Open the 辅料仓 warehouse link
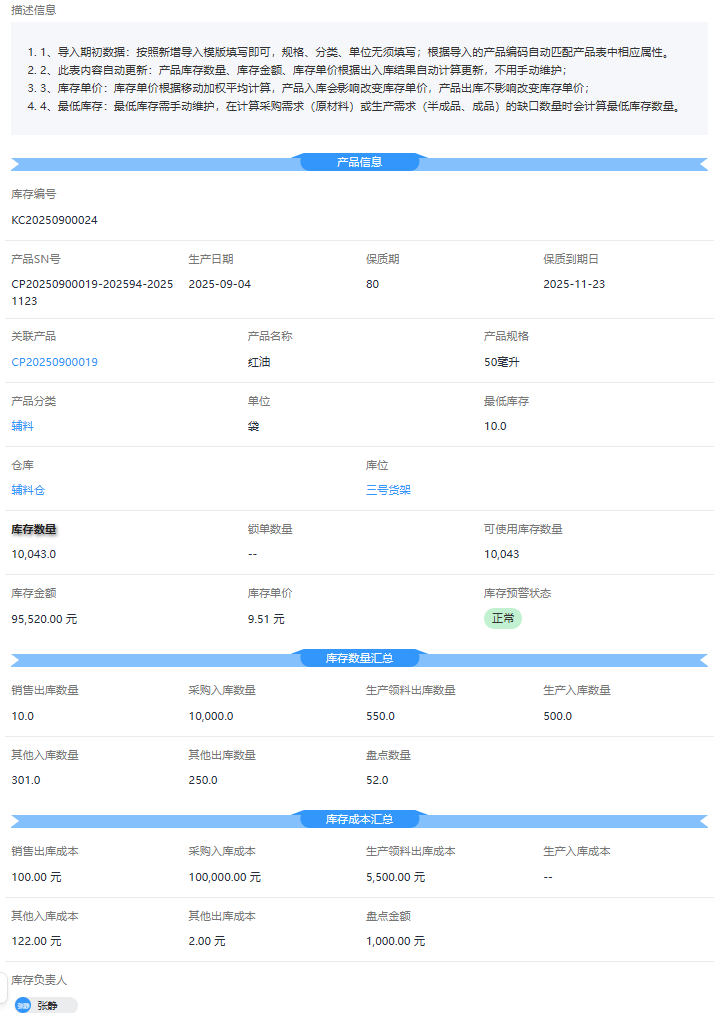The image size is (724, 1022). pyautogui.click(x=28, y=489)
